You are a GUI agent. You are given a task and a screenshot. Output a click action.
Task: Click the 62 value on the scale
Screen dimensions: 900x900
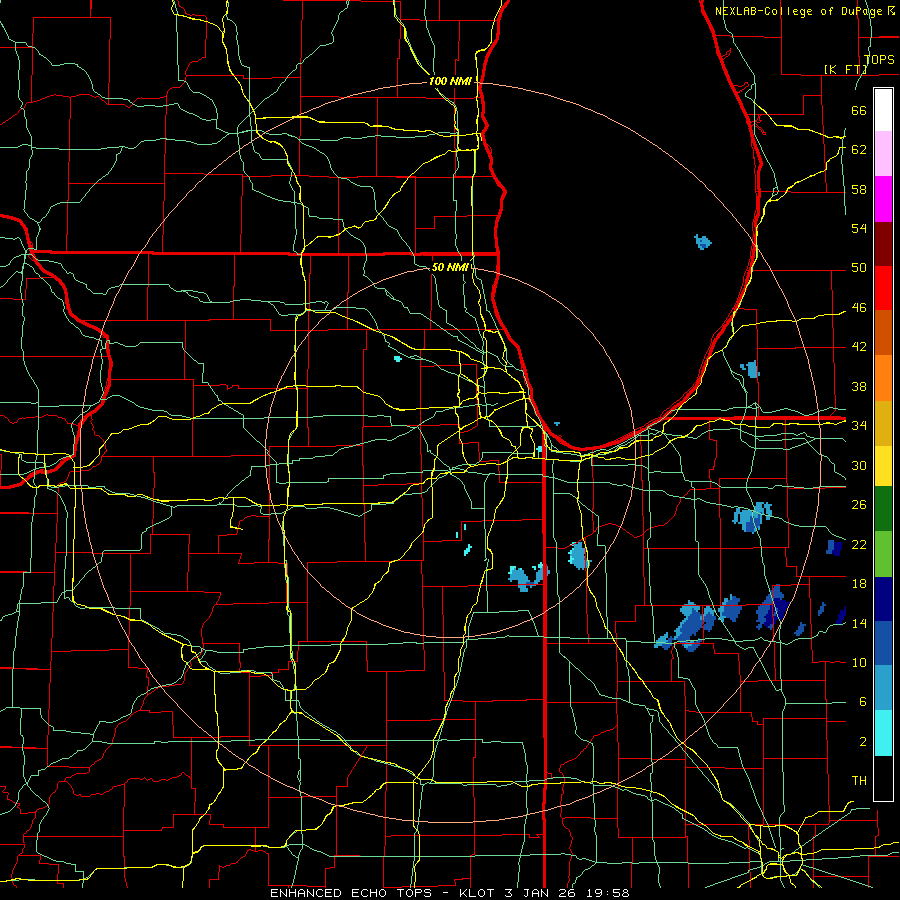859,149
